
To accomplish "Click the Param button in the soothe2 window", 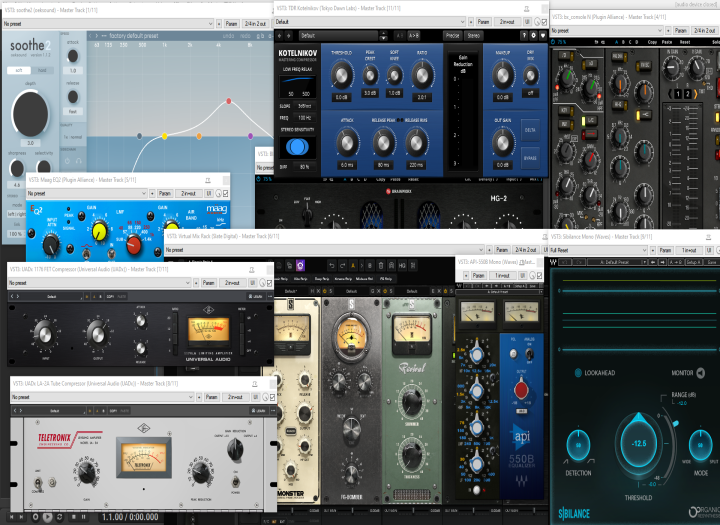I will pos(231,23).
